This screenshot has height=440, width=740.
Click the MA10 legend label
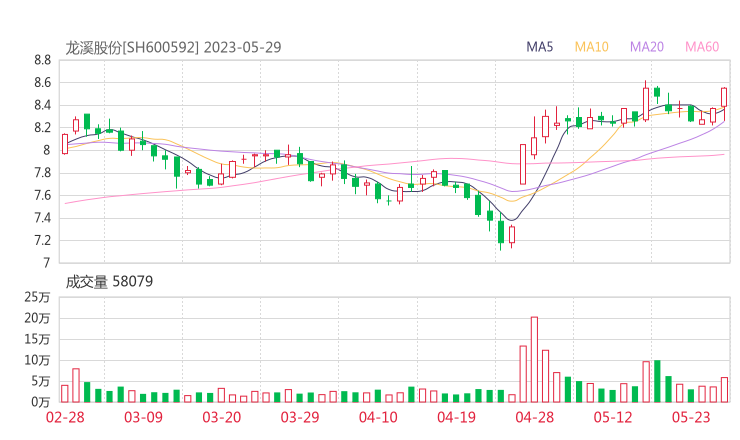coord(591,47)
